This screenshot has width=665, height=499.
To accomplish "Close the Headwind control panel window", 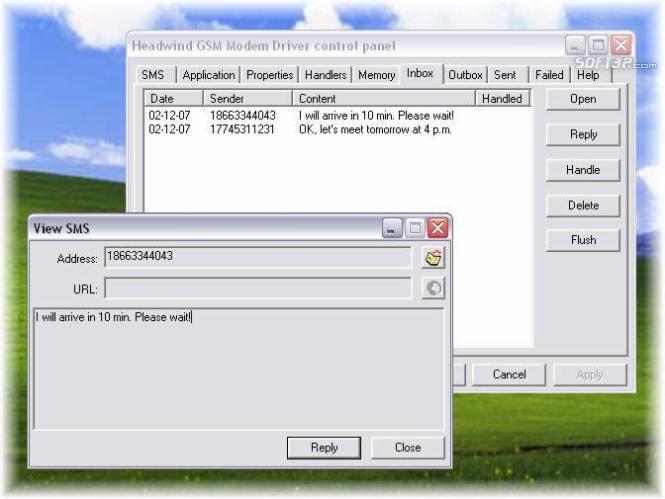I will tap(621, 45).
